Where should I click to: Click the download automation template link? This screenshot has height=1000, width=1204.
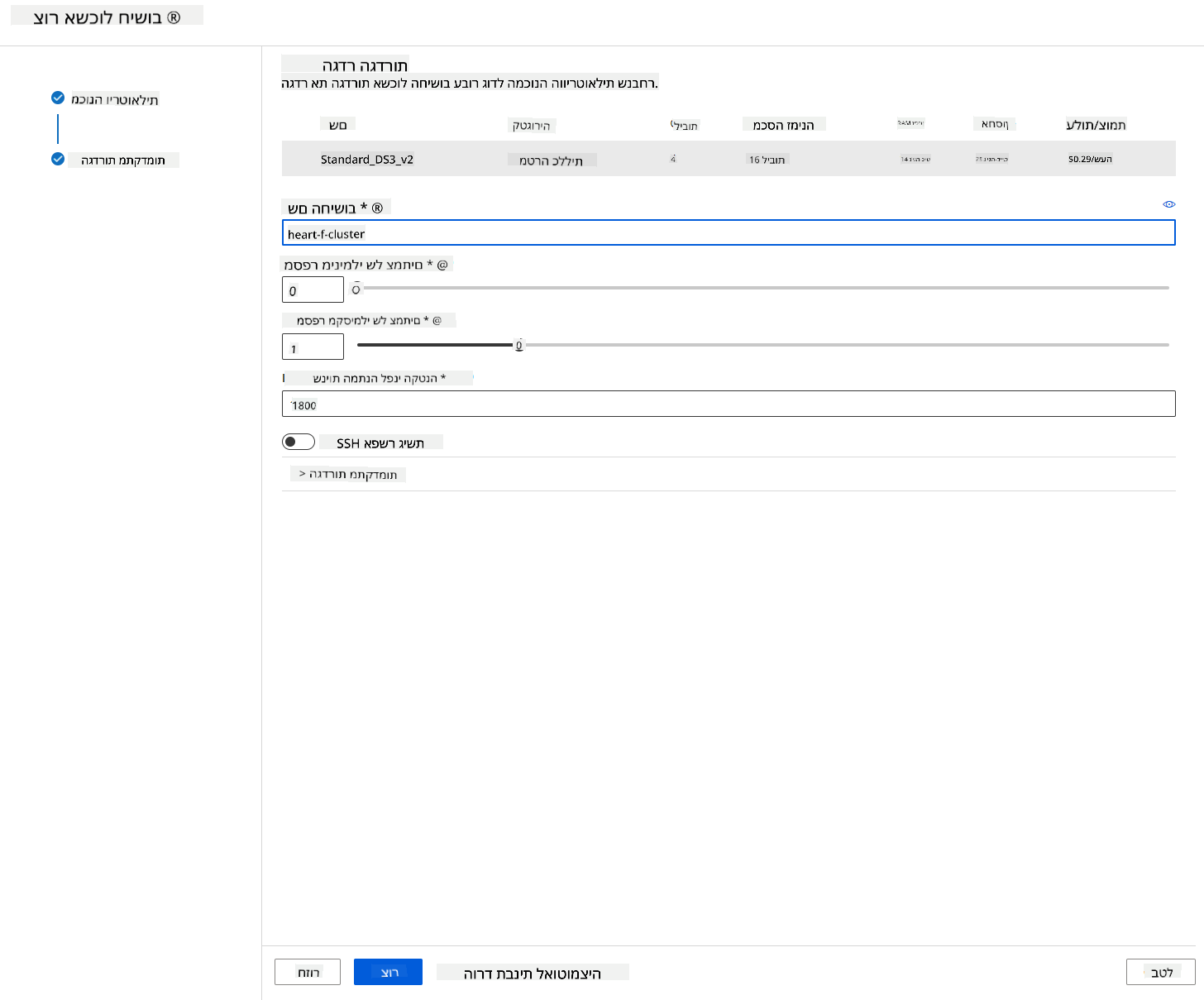click(533, 973)
